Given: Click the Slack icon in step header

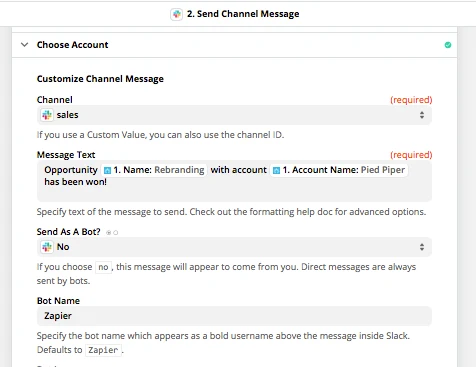Looking at the screenshot, I should (177, 14).
